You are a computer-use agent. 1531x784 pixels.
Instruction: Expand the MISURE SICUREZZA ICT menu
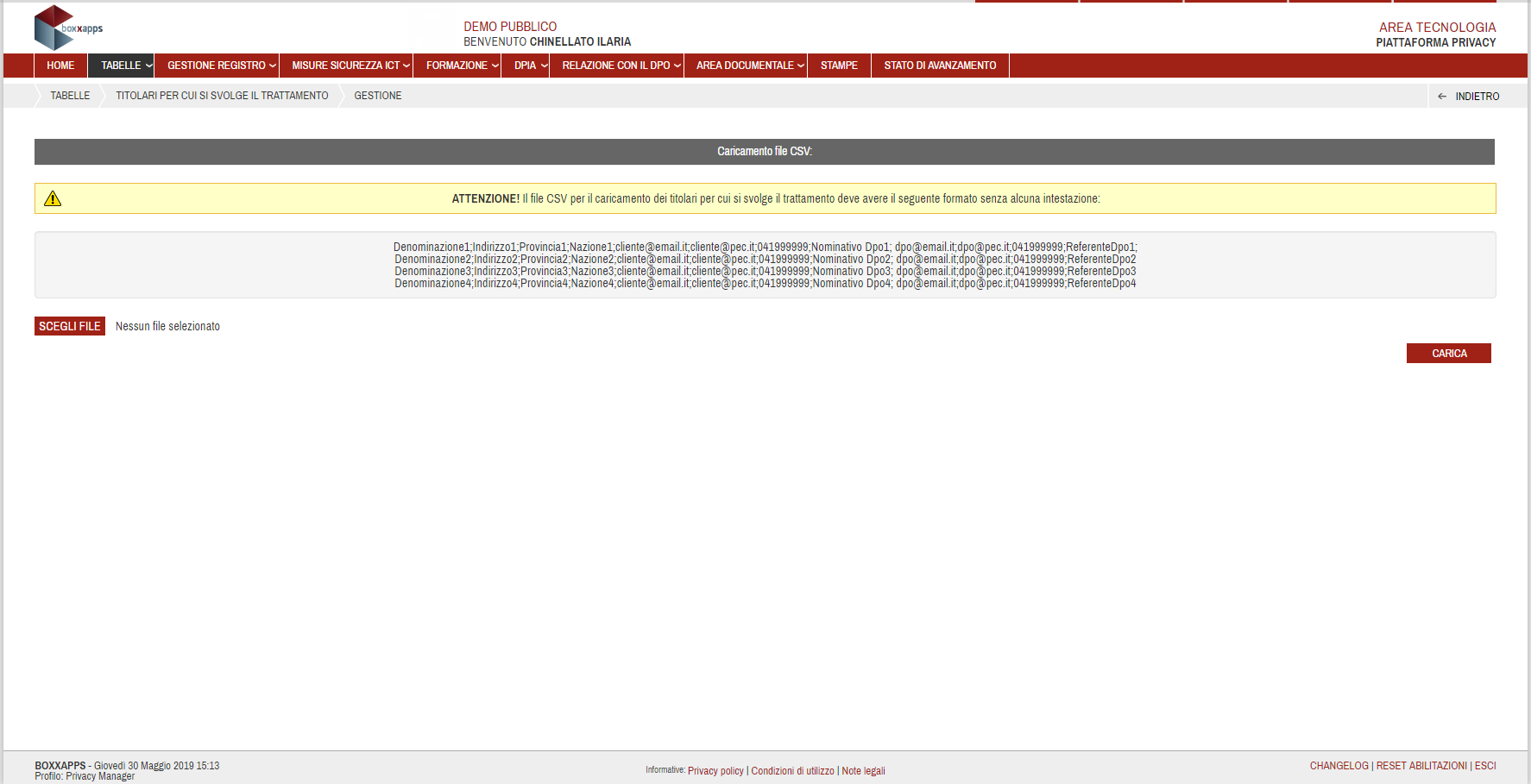pos(346,66)
